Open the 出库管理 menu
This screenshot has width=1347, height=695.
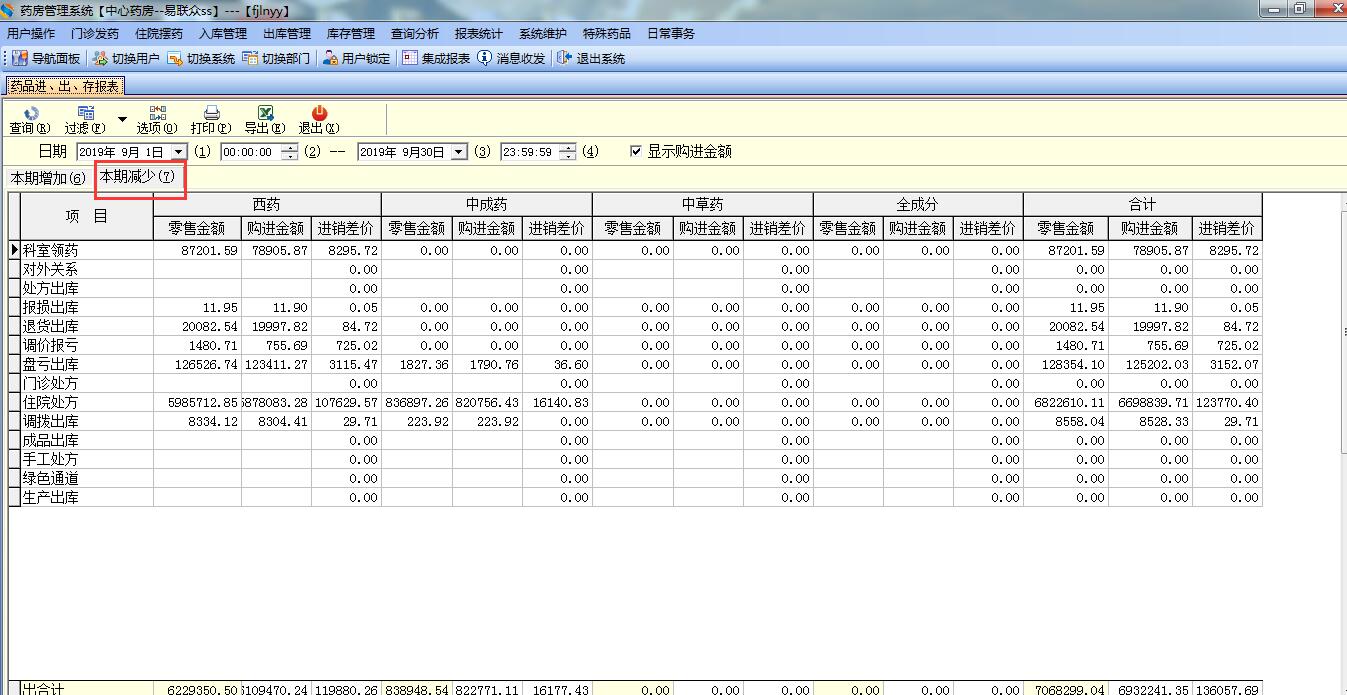point(287,33)
